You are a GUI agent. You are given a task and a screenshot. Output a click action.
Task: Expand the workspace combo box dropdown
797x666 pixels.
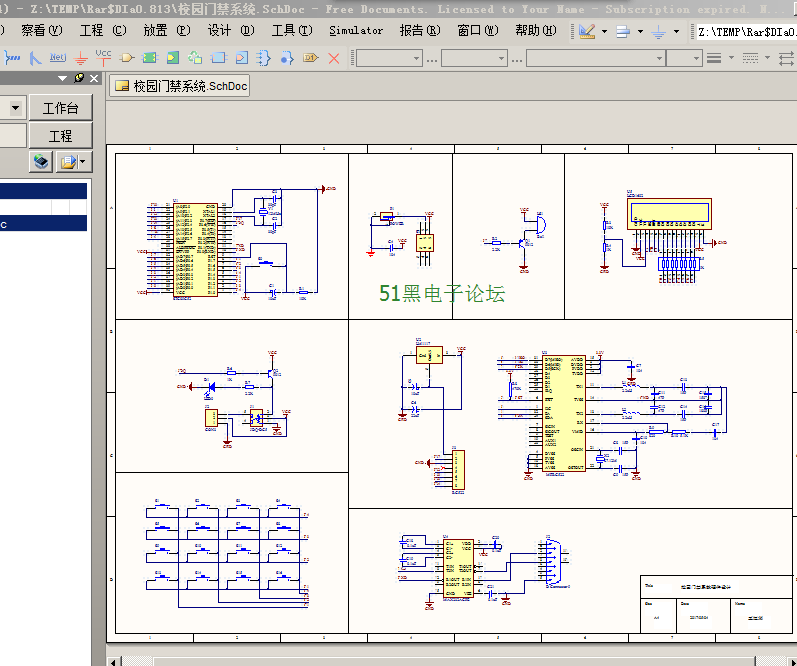point(17,108)
